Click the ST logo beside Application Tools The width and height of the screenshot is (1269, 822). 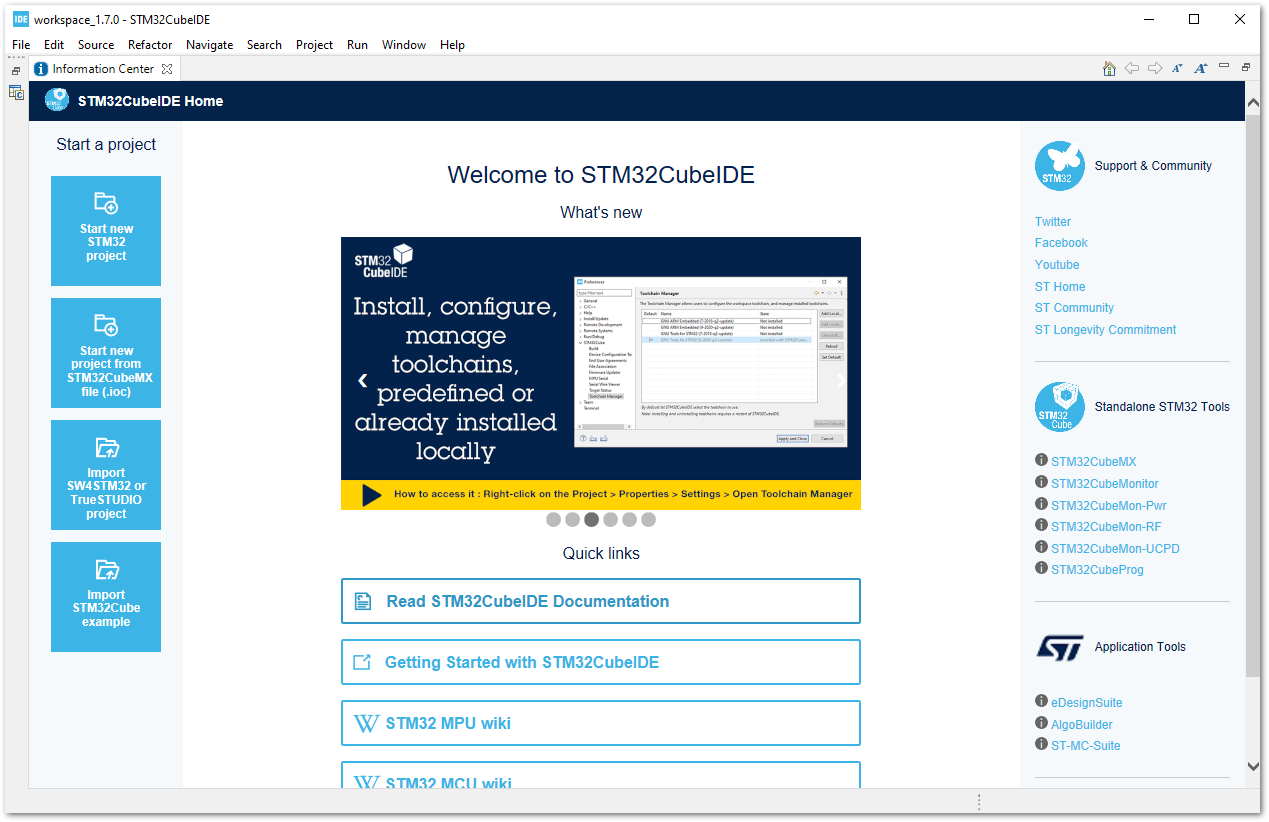(x=1060, y=647)
